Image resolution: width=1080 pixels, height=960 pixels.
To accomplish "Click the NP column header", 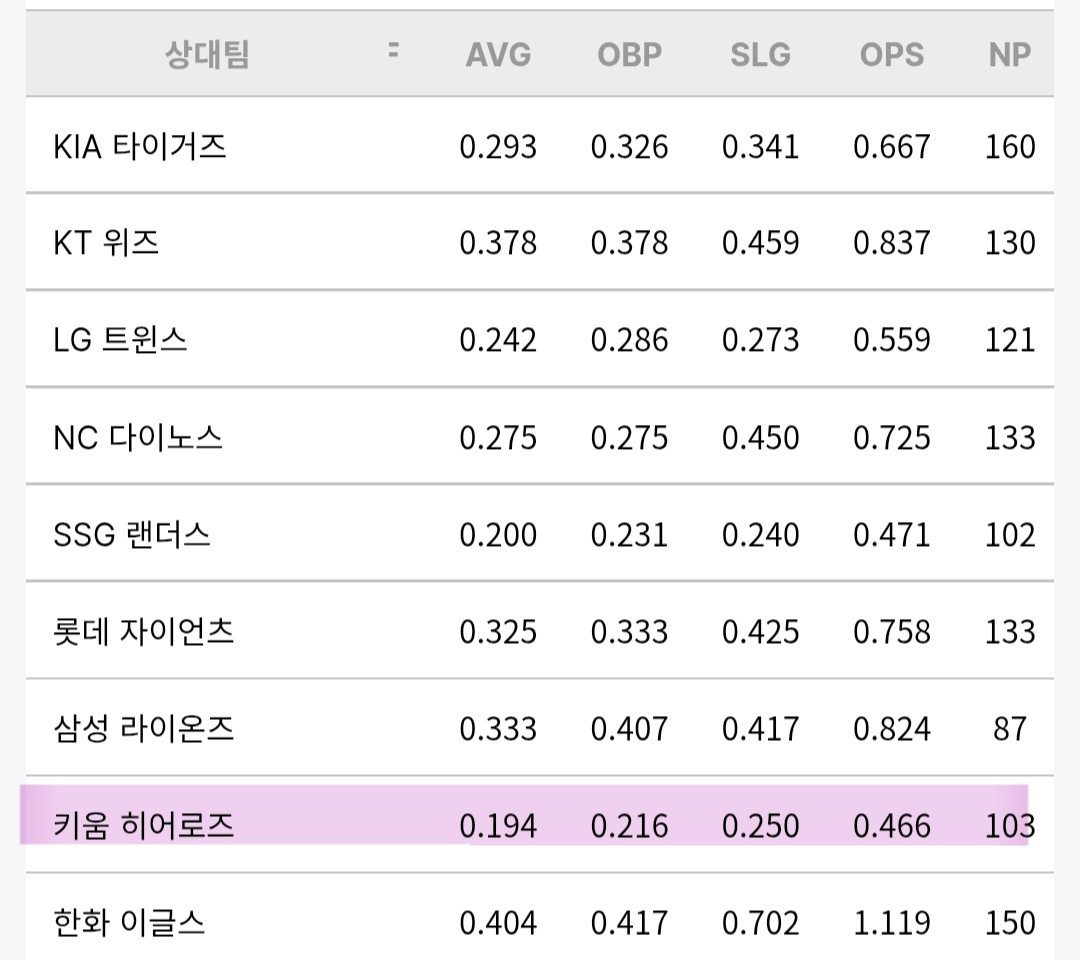I will (x=1009, y=55).
